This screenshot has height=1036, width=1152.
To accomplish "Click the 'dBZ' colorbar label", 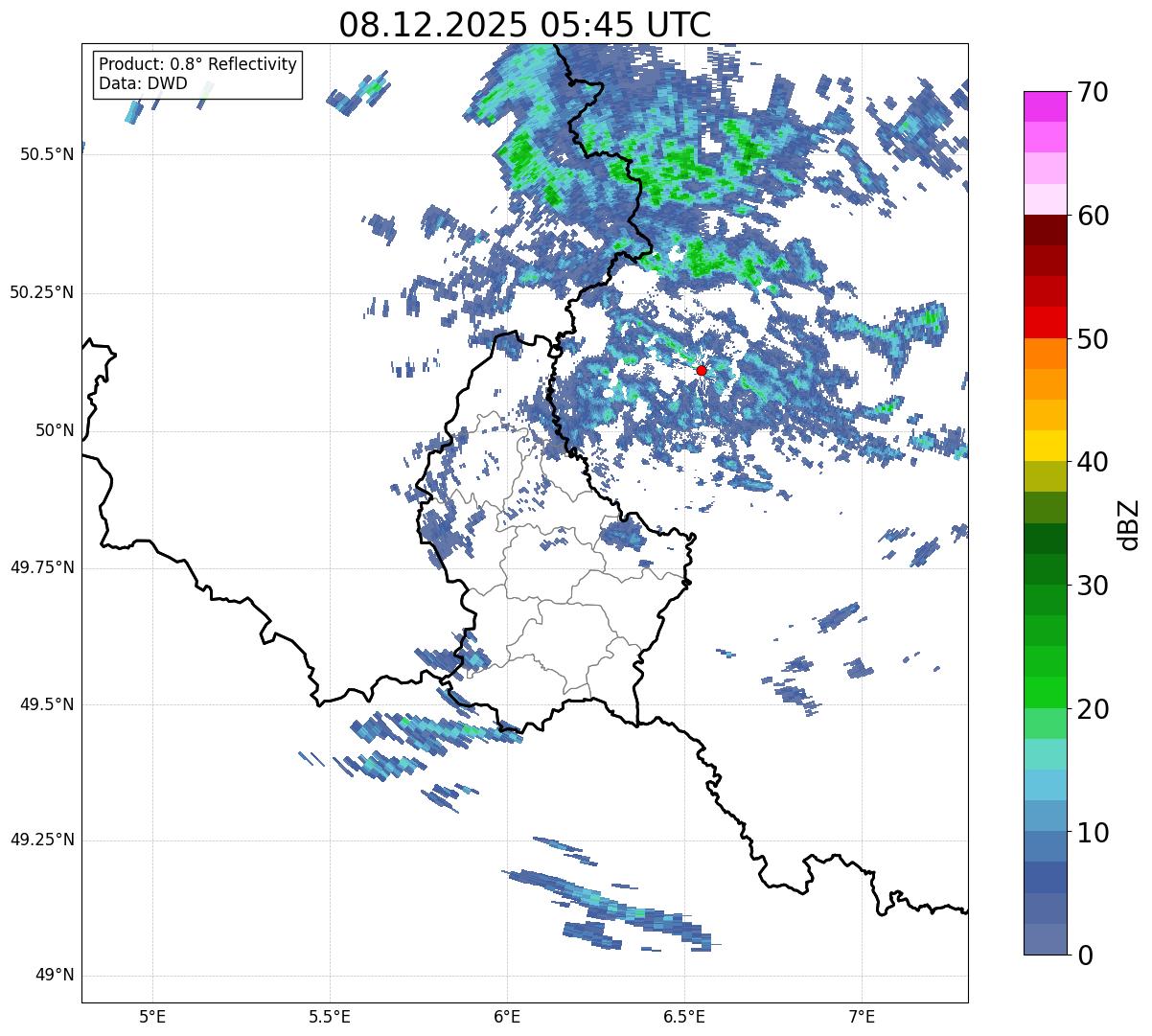I will point(1129,523).
